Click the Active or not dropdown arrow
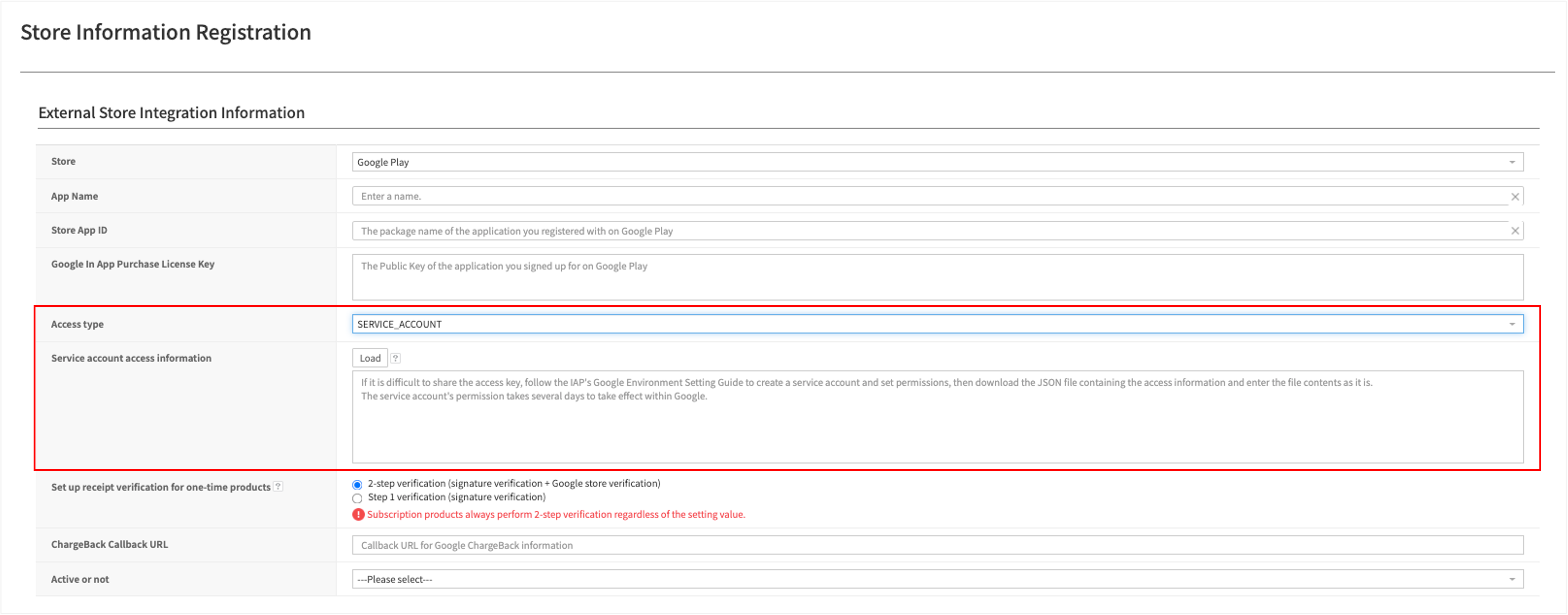The image size is (1568, 615). tap(1512, 580)
